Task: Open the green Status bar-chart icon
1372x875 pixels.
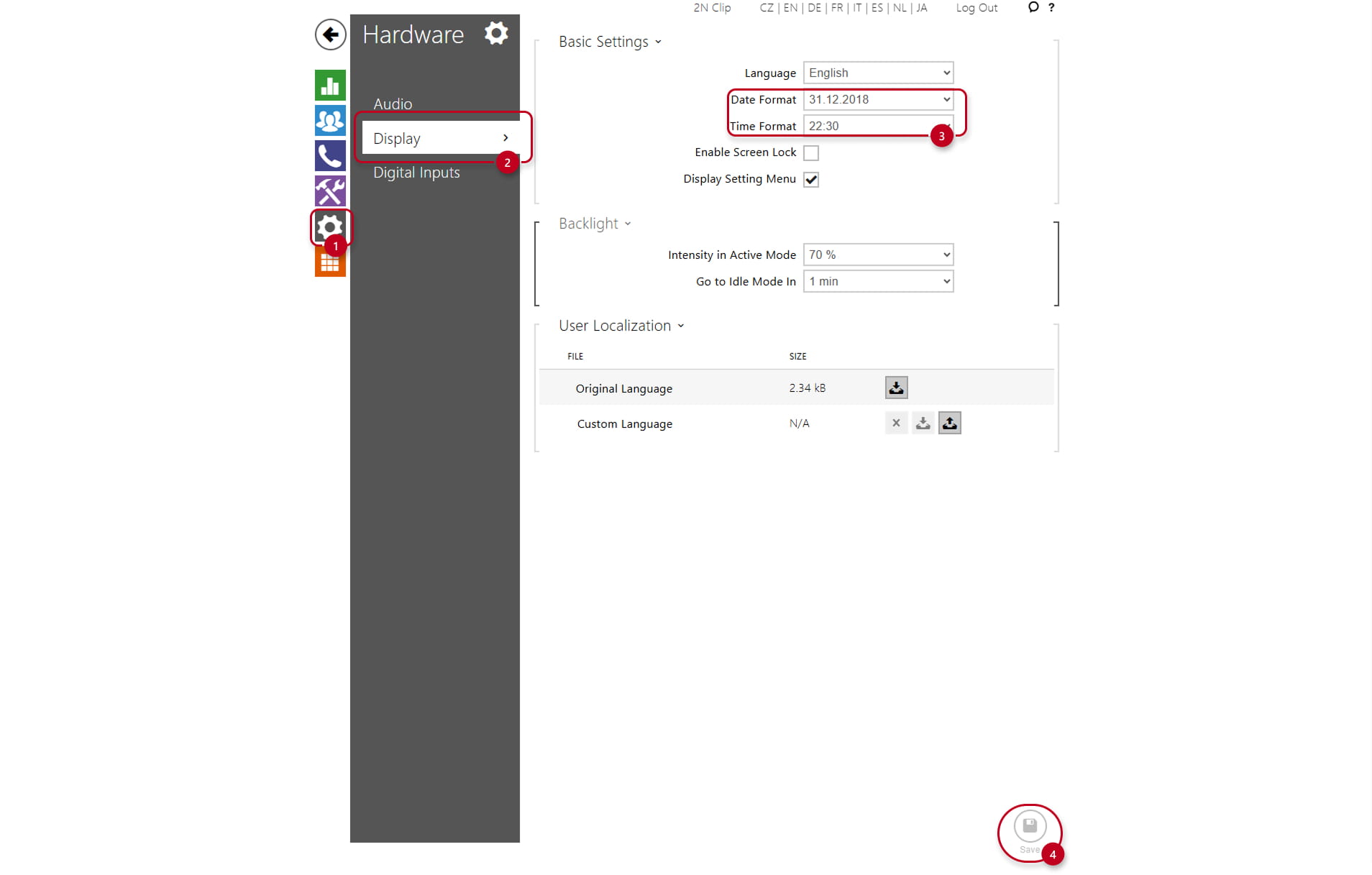Action: point(330,86)
